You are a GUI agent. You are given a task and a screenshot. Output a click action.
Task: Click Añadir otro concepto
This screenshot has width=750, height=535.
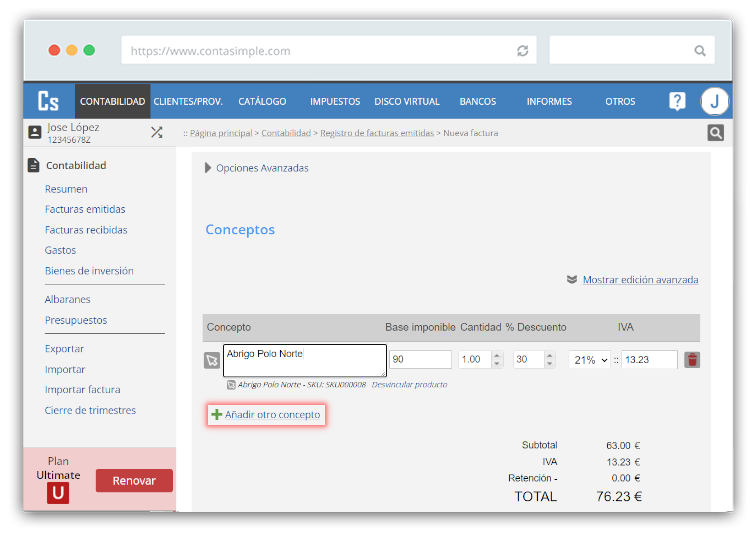point(266,415)
